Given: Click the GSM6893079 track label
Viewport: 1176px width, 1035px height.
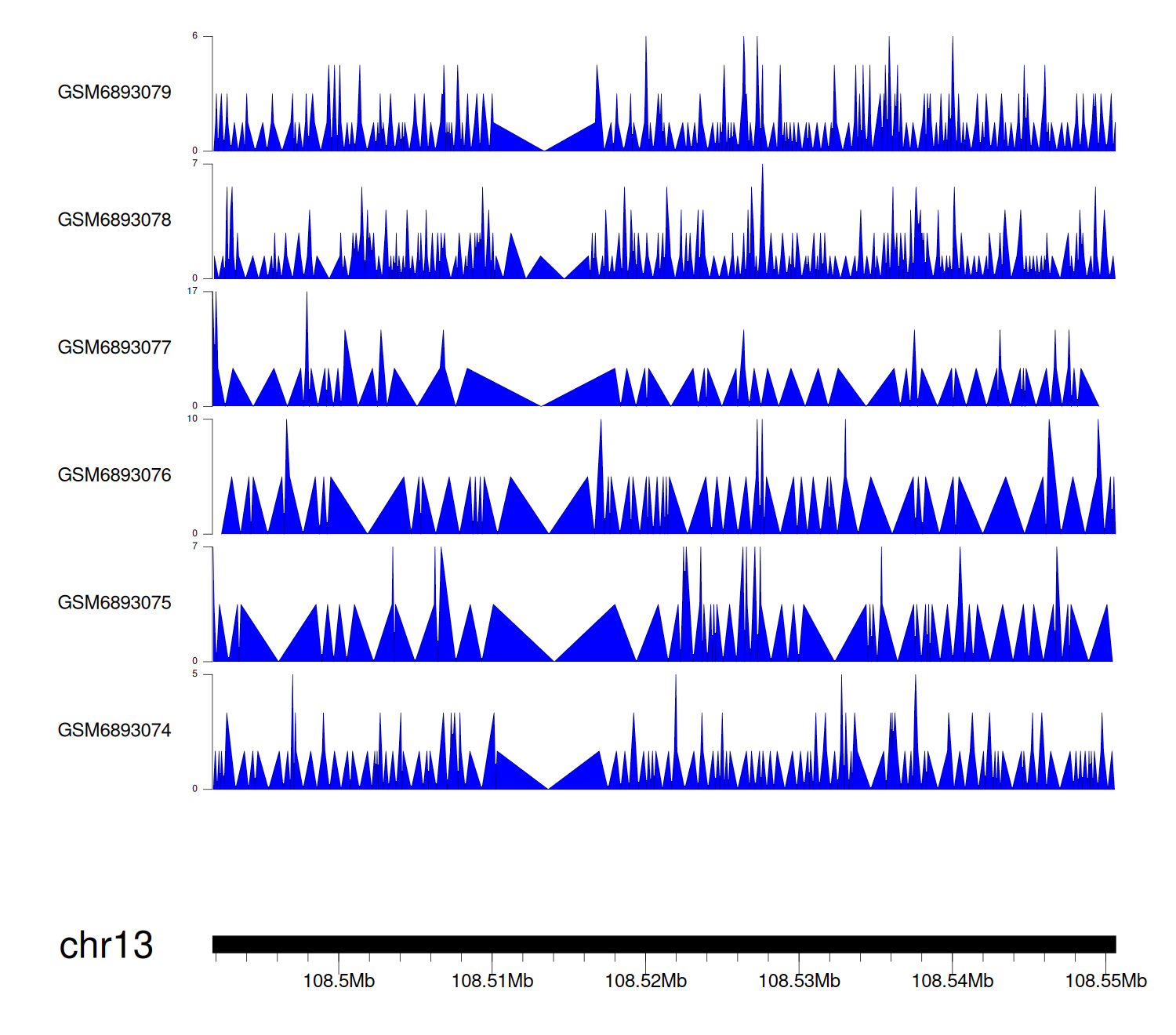Looking at the screenshot, I should [x=114, y=93].
